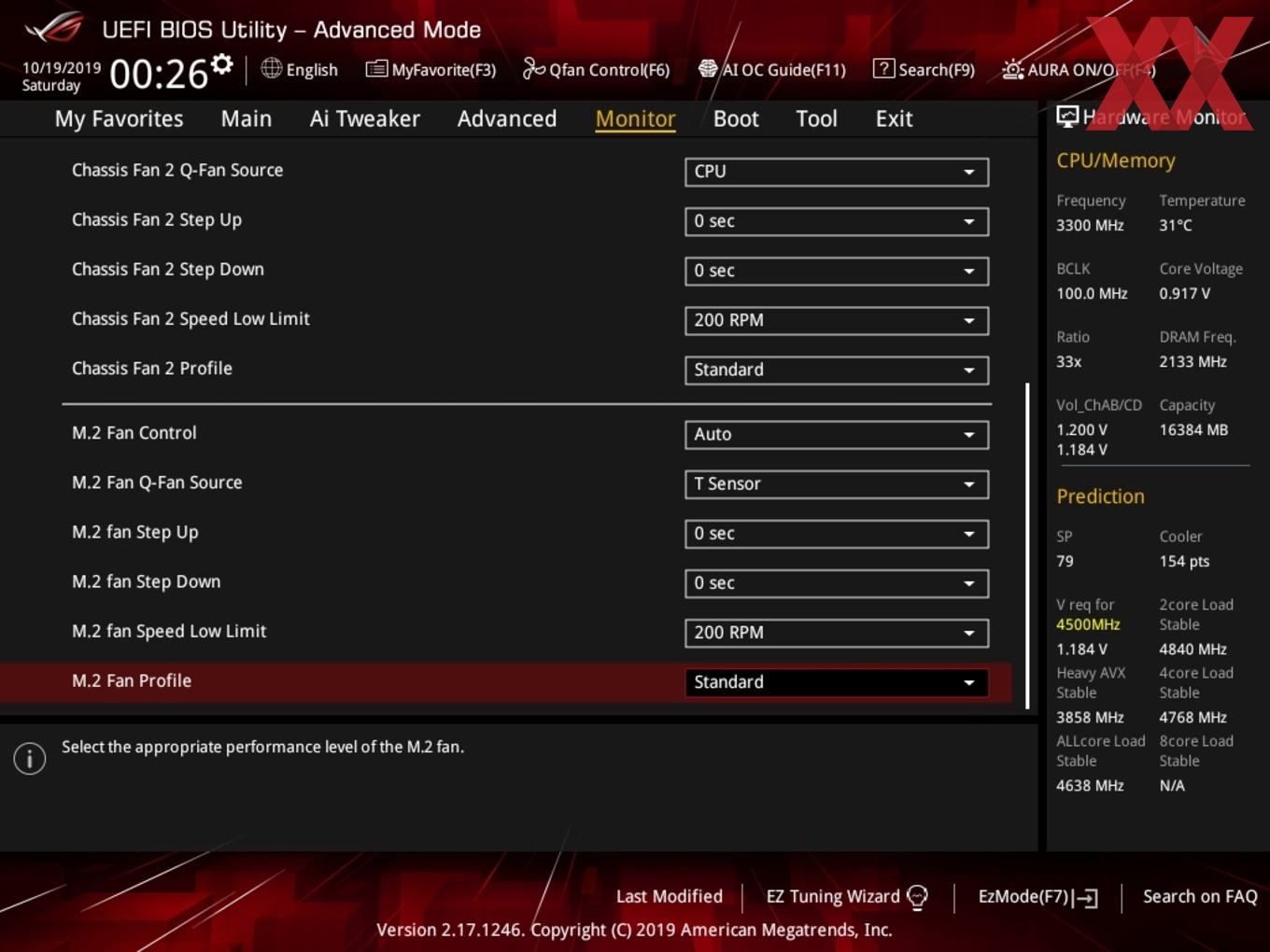Click the 154 pts cooler value
1270x952 pixels.
[1184, 561]
